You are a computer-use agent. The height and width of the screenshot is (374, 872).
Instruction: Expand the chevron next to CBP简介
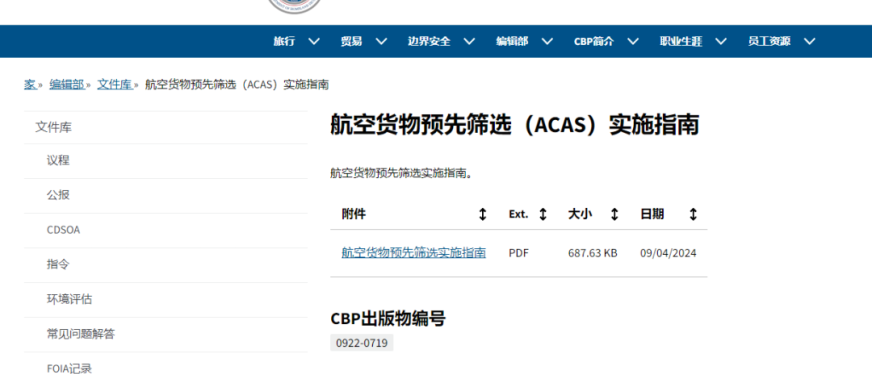tap(633, 41)
